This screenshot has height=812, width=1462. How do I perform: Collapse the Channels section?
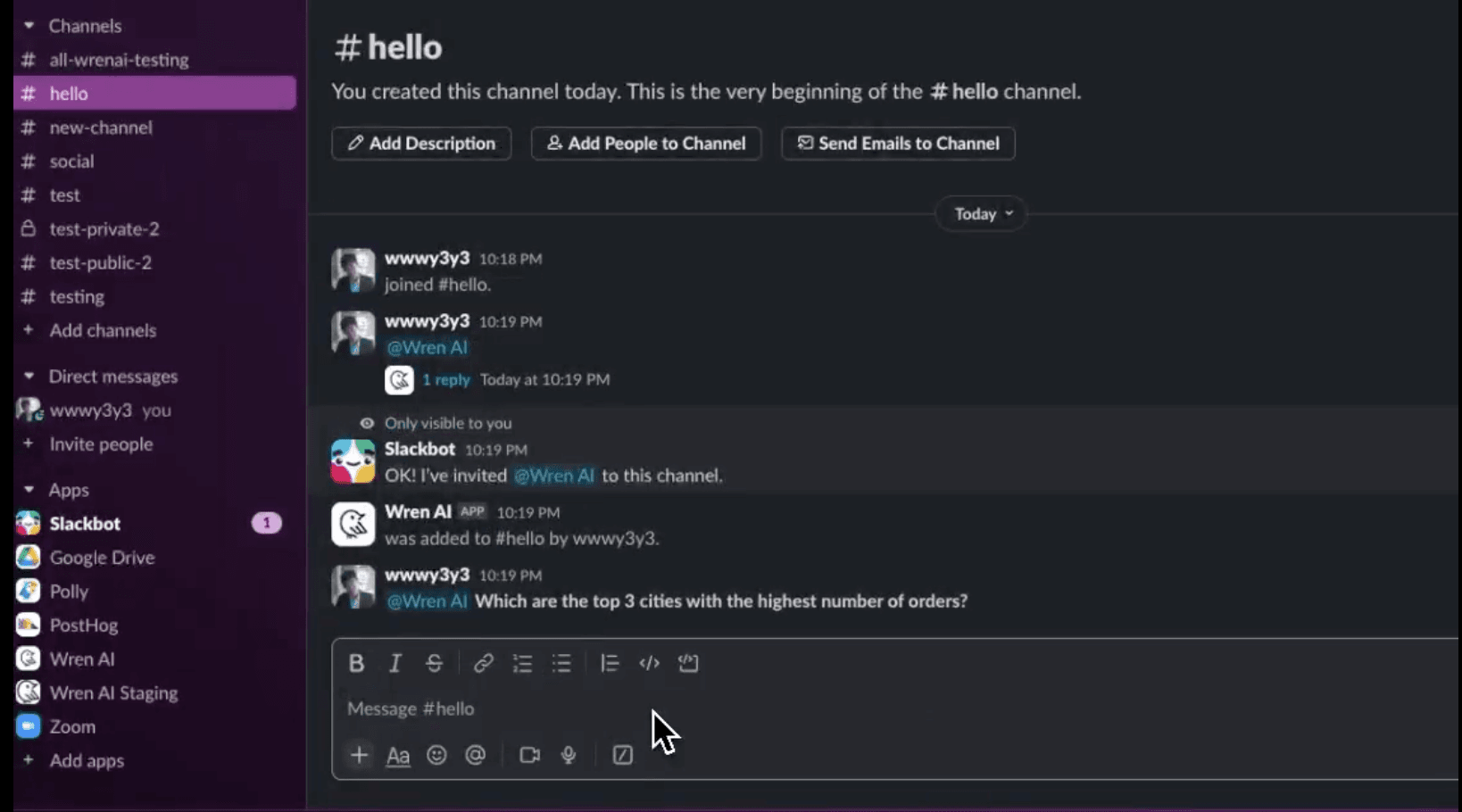click(x=29, y=26)
